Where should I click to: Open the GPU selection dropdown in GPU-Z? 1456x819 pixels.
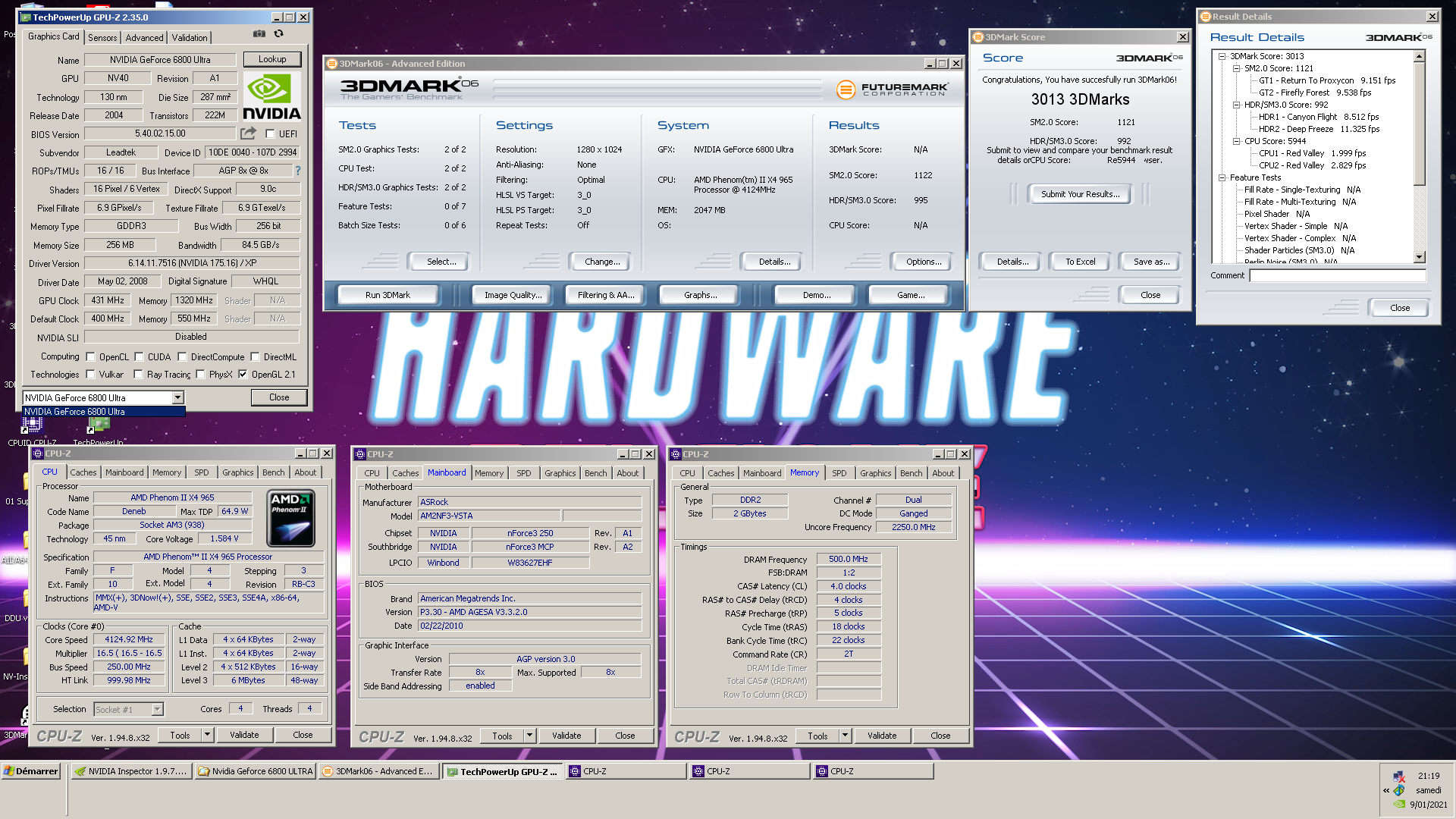[x=177, y=397]
